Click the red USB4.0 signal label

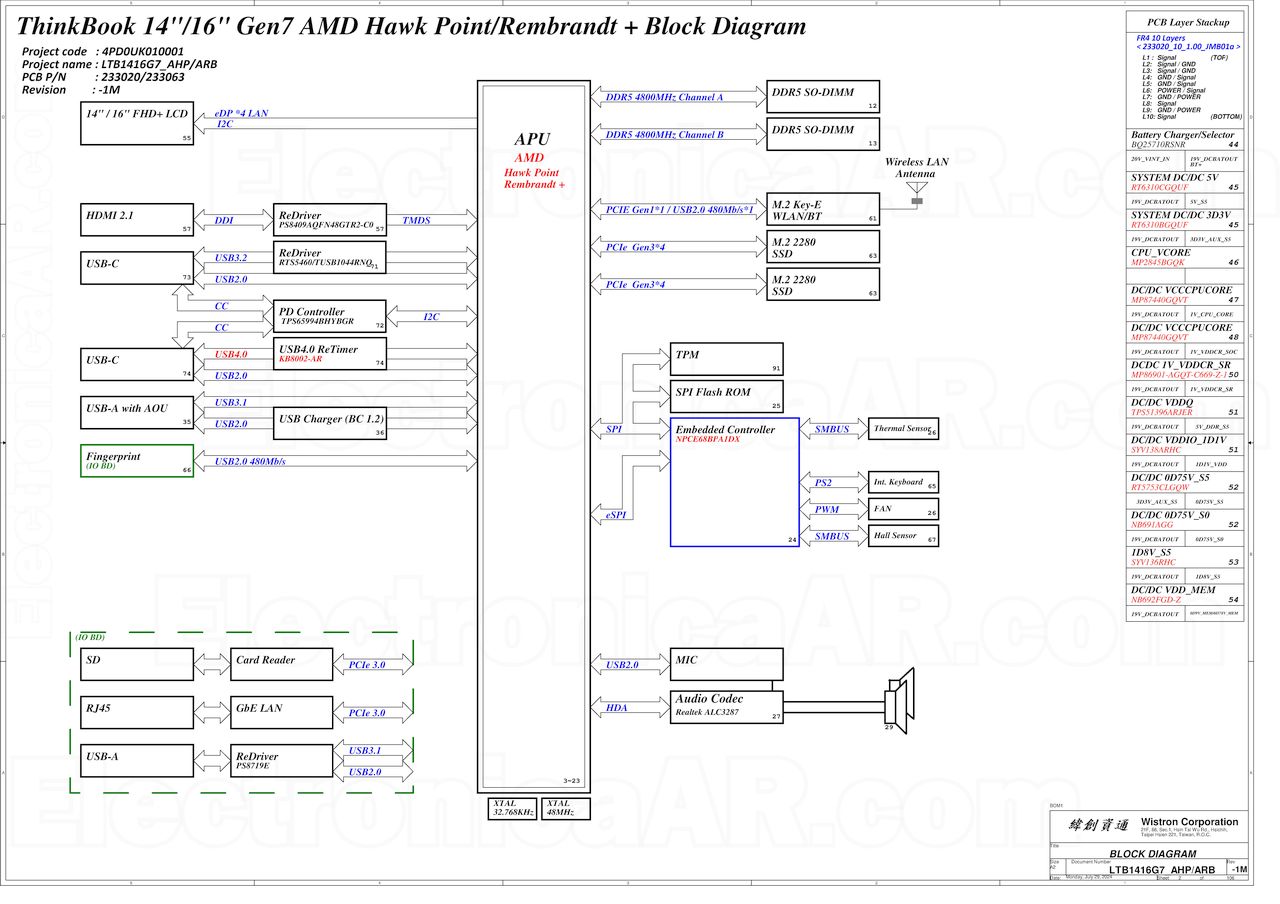pyautogui.click(x=231, y=354)
